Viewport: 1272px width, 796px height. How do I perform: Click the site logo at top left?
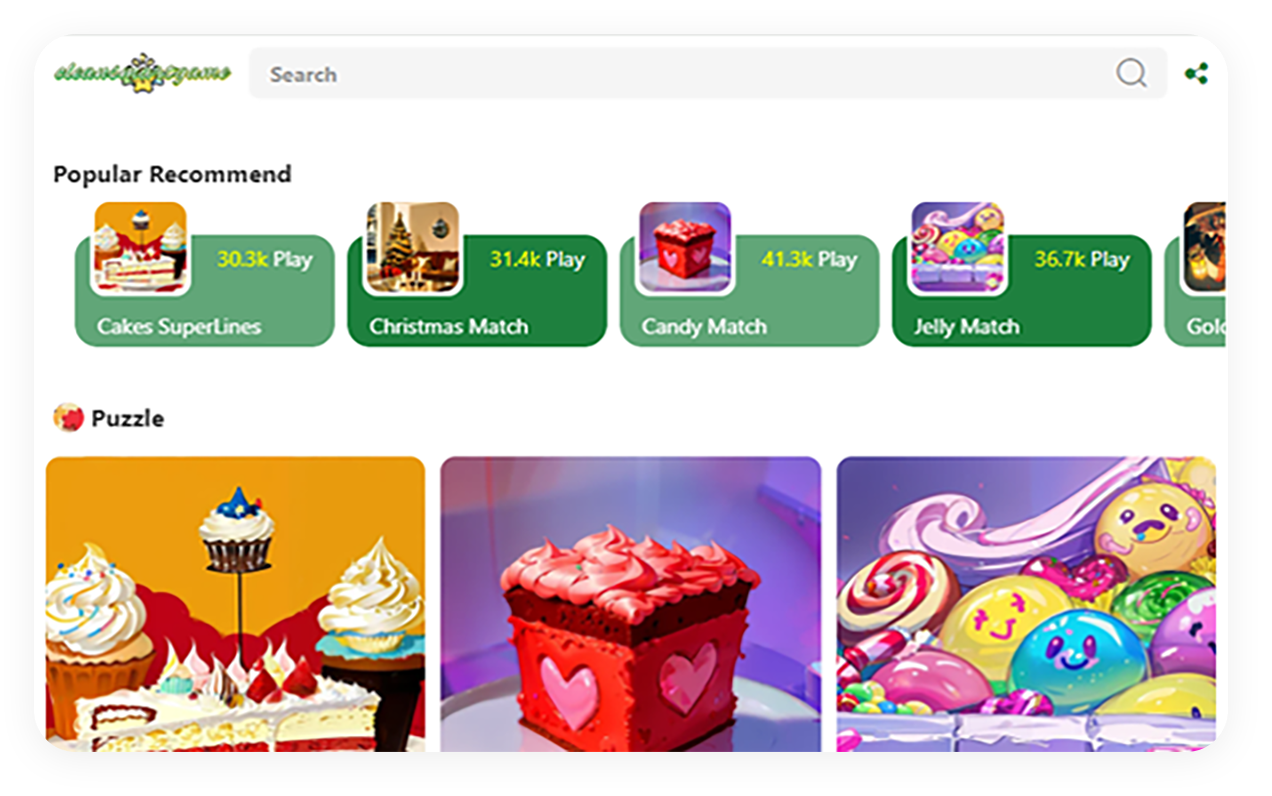coord(142,72)
